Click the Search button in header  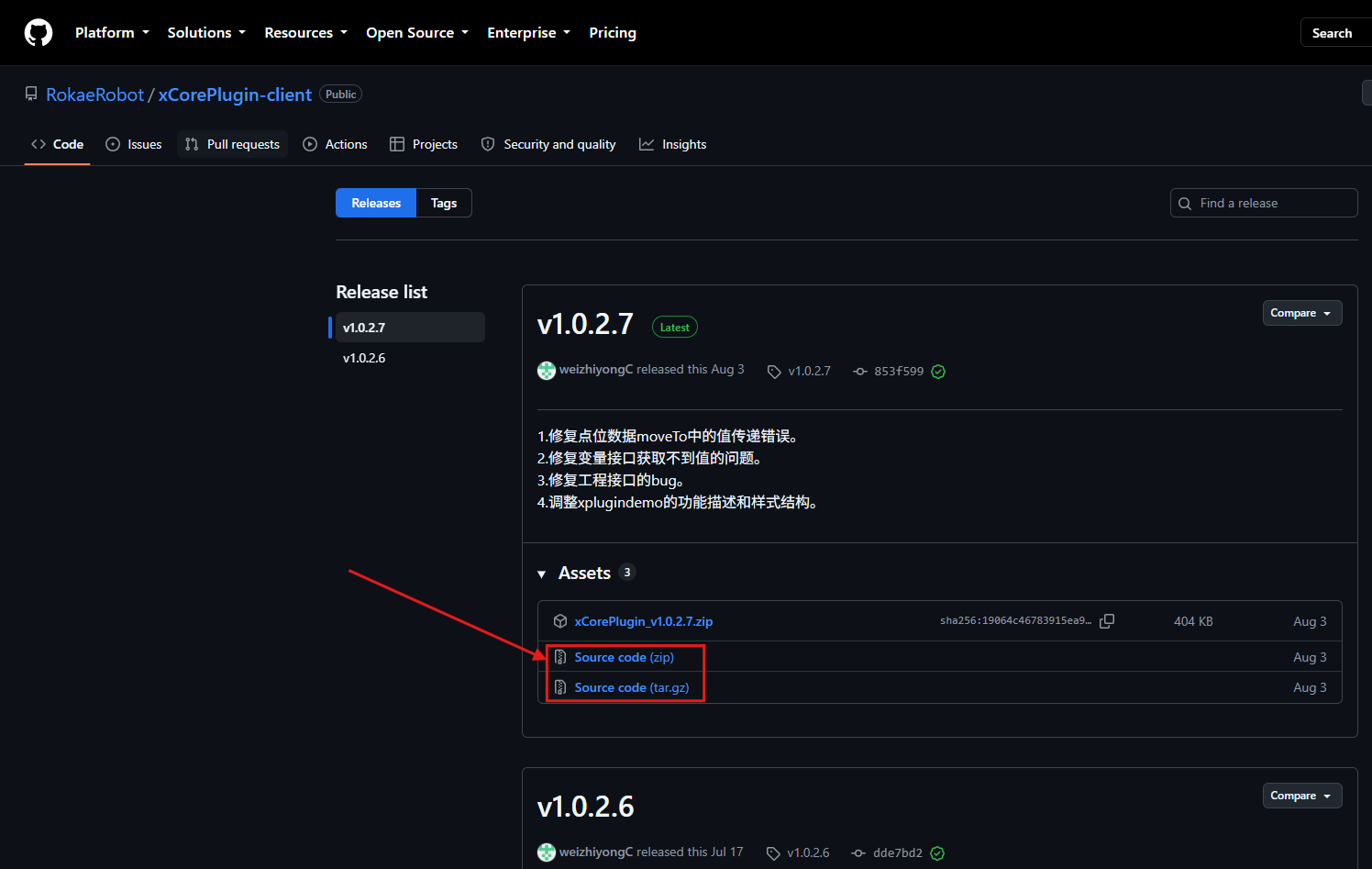coord(1335,32)
